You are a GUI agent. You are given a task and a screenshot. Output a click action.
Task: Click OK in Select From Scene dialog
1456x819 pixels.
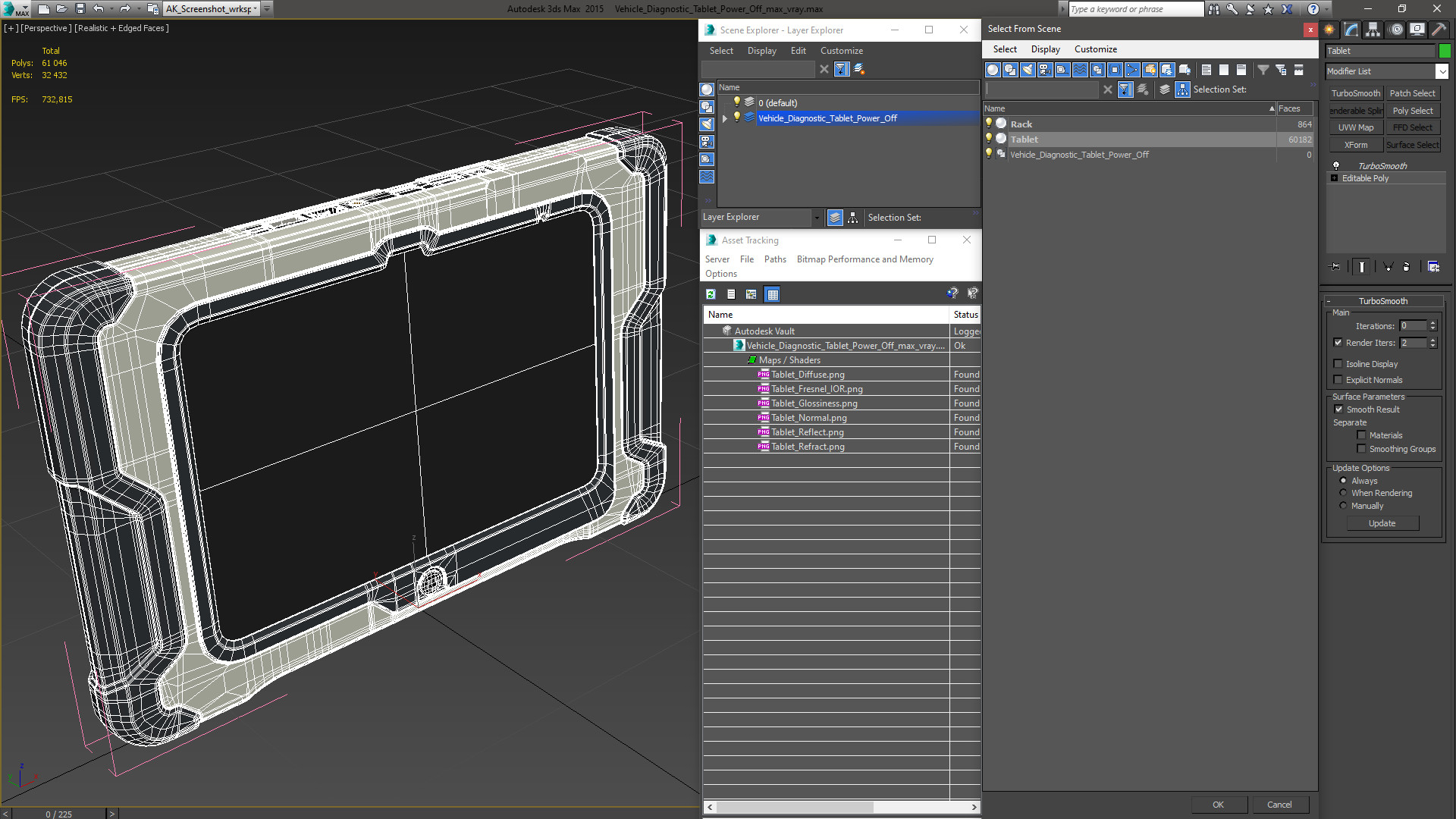[1218, 805]
